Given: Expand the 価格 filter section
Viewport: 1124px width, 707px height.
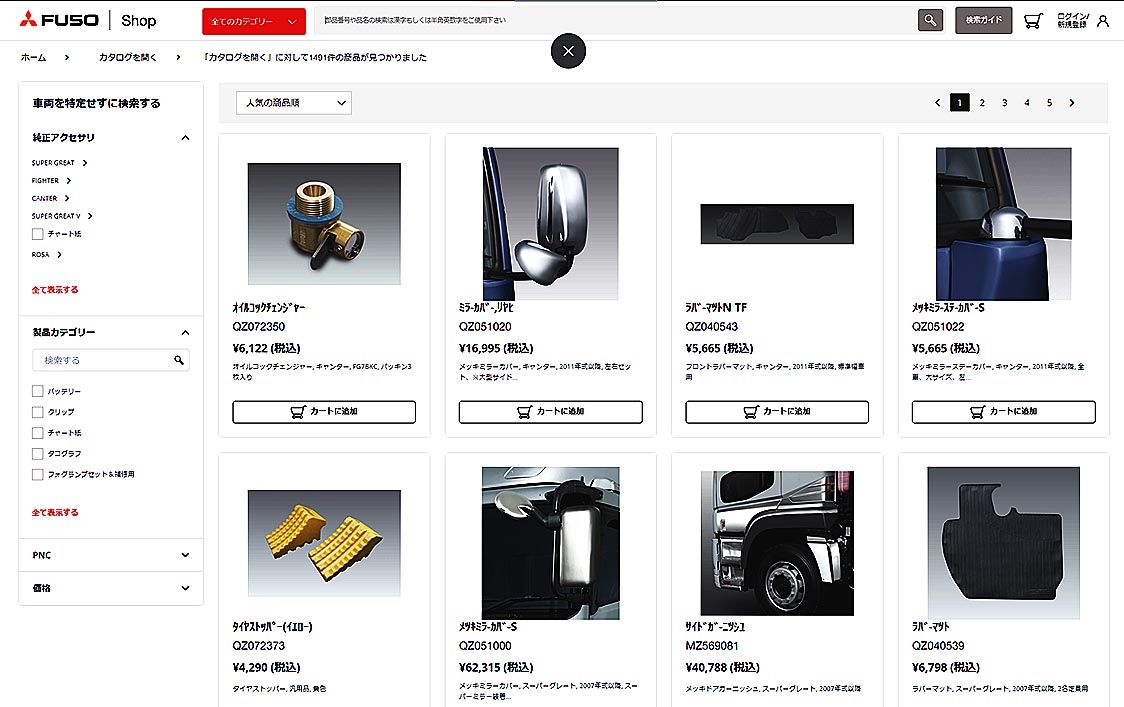Looking at the screenshot, I should click(x=110, y=588).
